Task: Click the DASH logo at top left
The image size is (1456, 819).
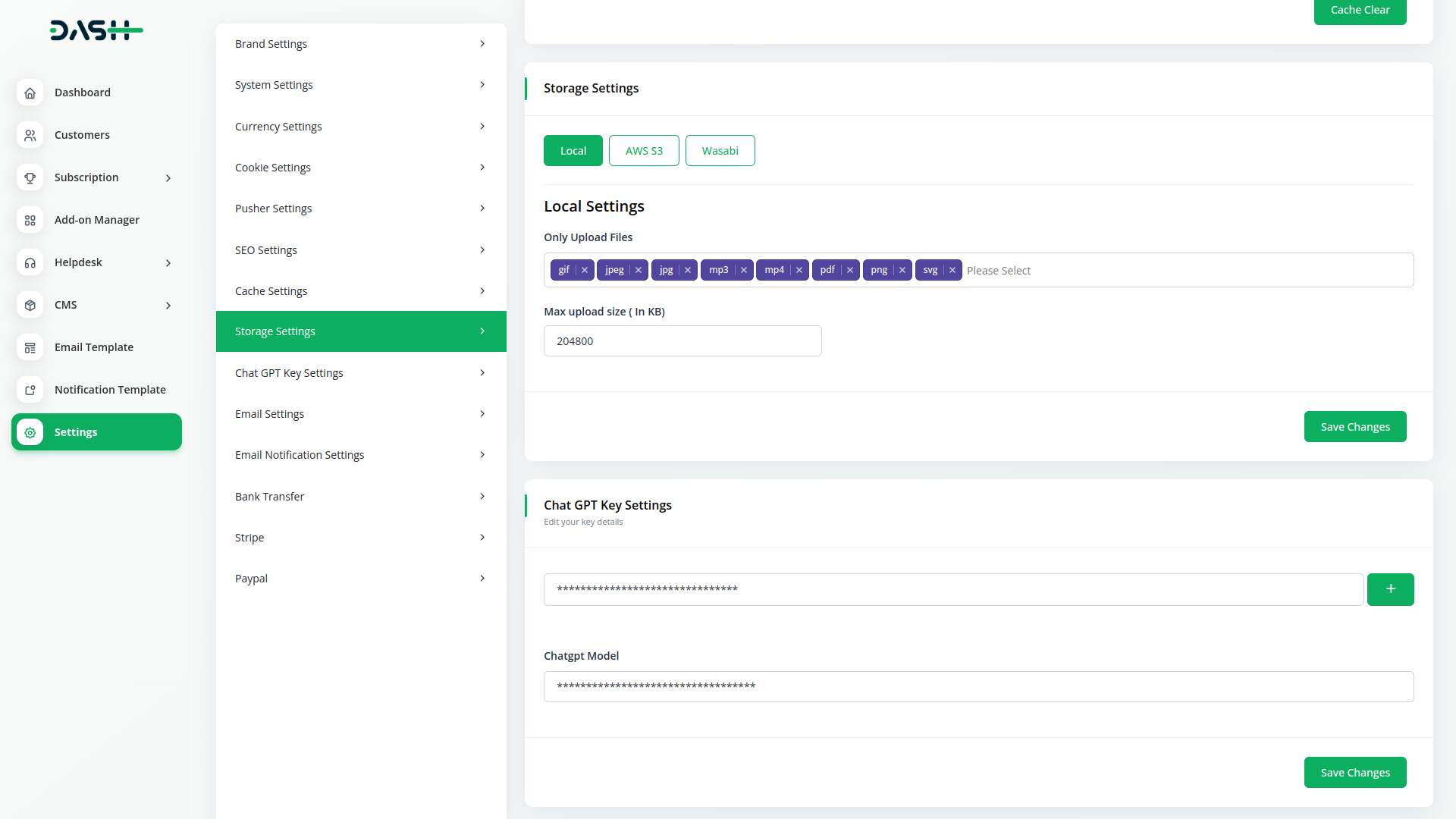Action: [96, 30]
